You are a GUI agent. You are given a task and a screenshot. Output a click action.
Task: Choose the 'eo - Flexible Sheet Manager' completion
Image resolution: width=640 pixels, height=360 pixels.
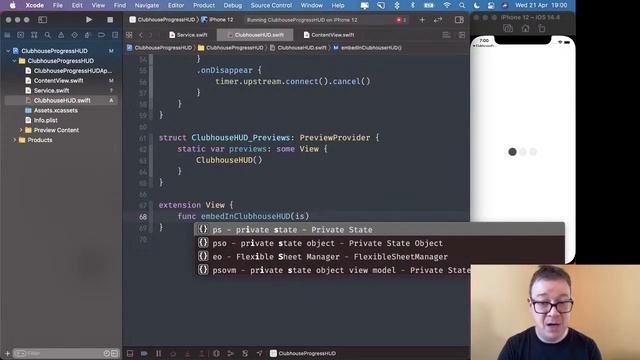click(x=379, y=257)
